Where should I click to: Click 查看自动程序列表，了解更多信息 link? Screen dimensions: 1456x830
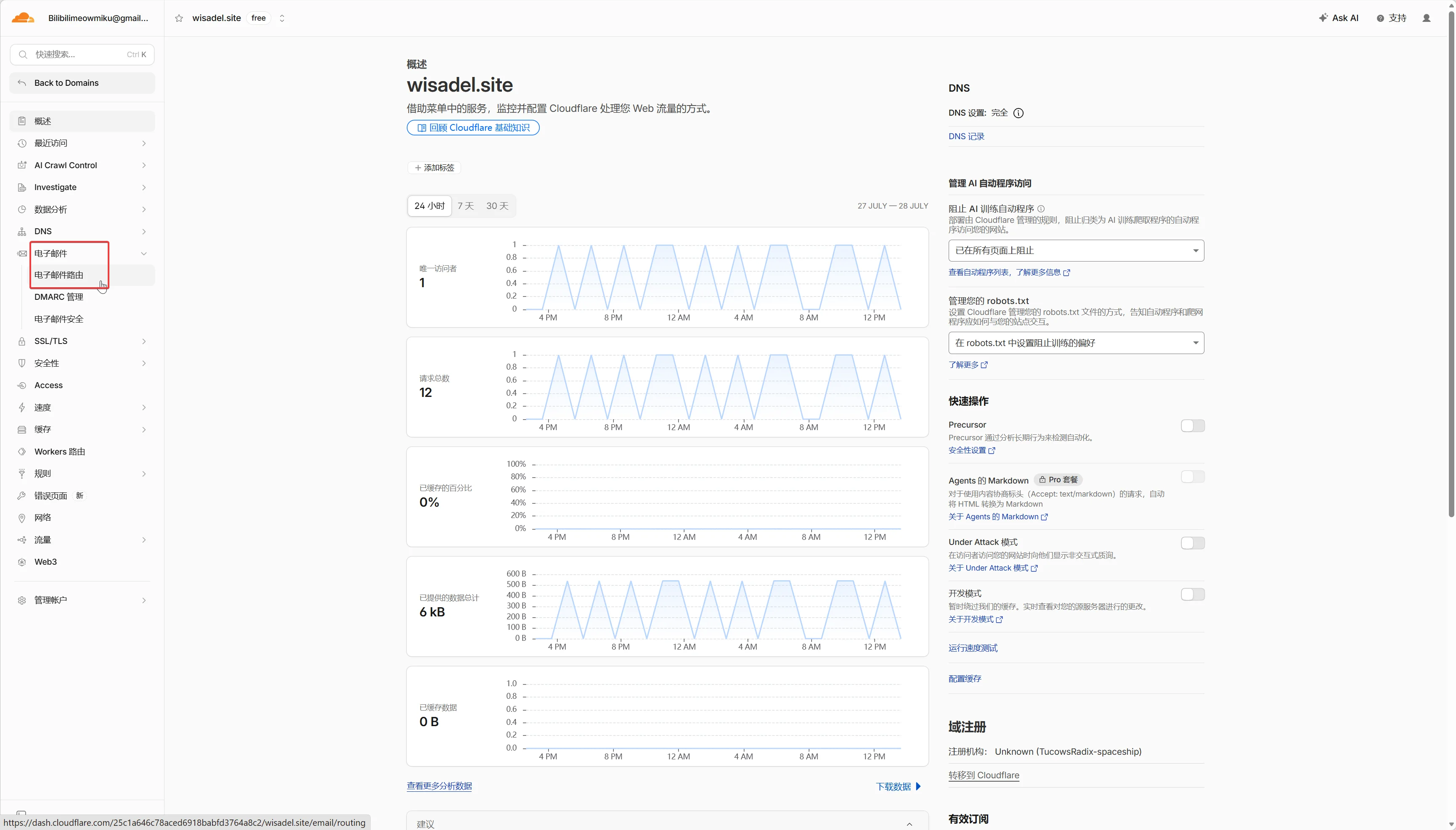click(x=1009, y=272)
